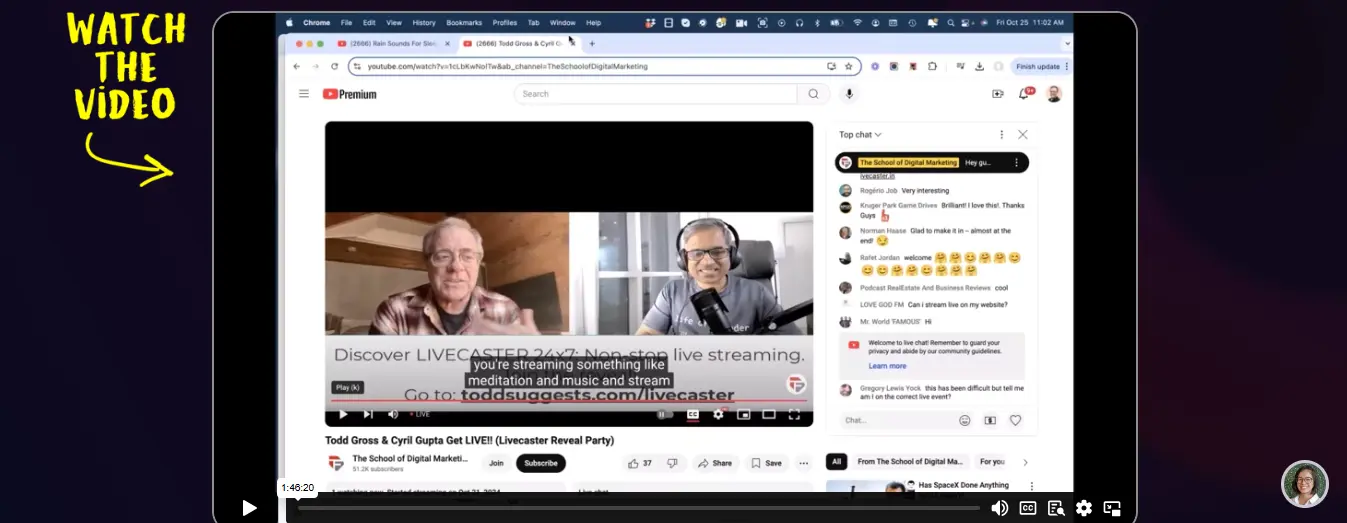This screenshot has height=523, width=1347.
Task: Click the YouTube Search field
Action: click(656, 94)
